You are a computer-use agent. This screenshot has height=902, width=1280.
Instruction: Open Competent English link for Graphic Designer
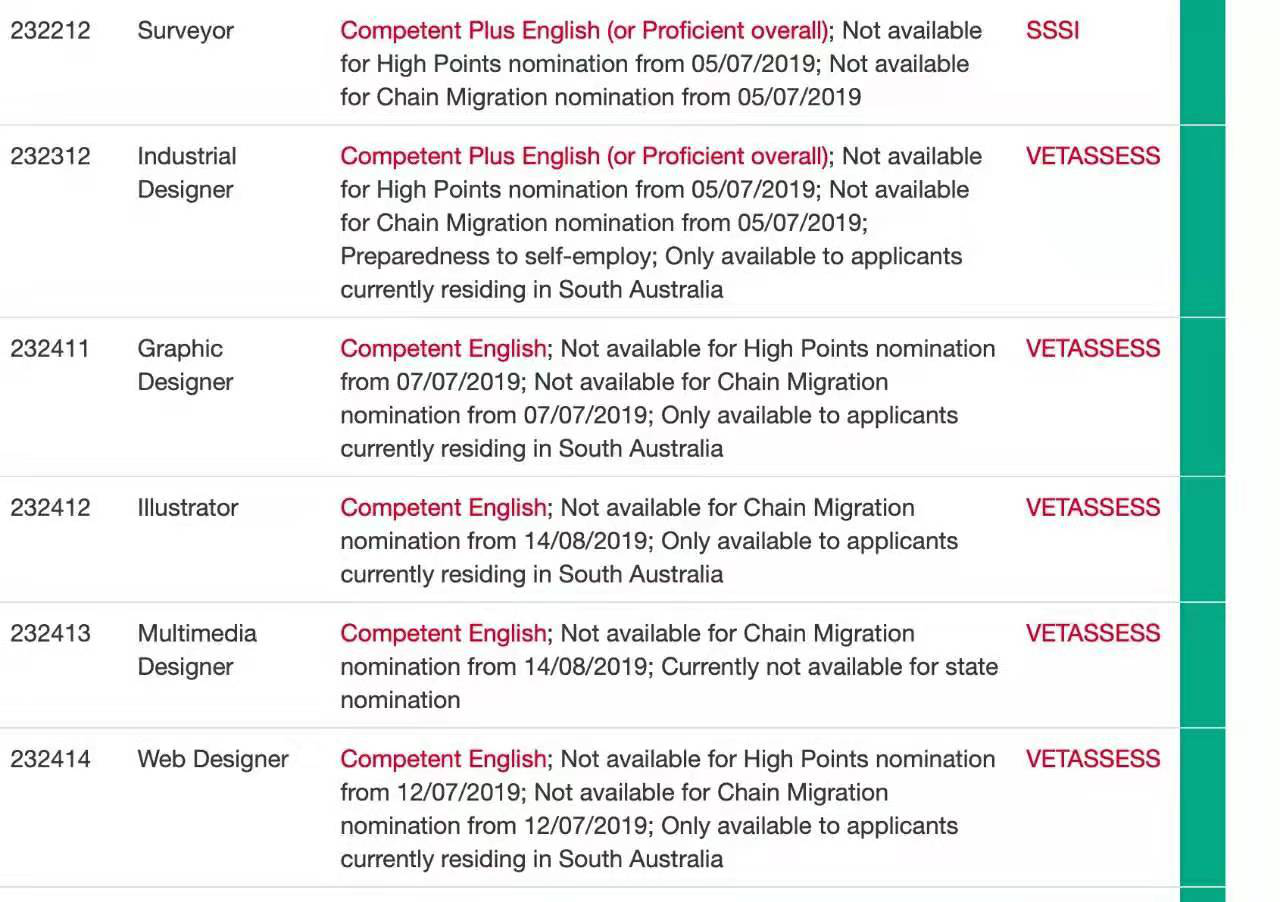[443, 349]
